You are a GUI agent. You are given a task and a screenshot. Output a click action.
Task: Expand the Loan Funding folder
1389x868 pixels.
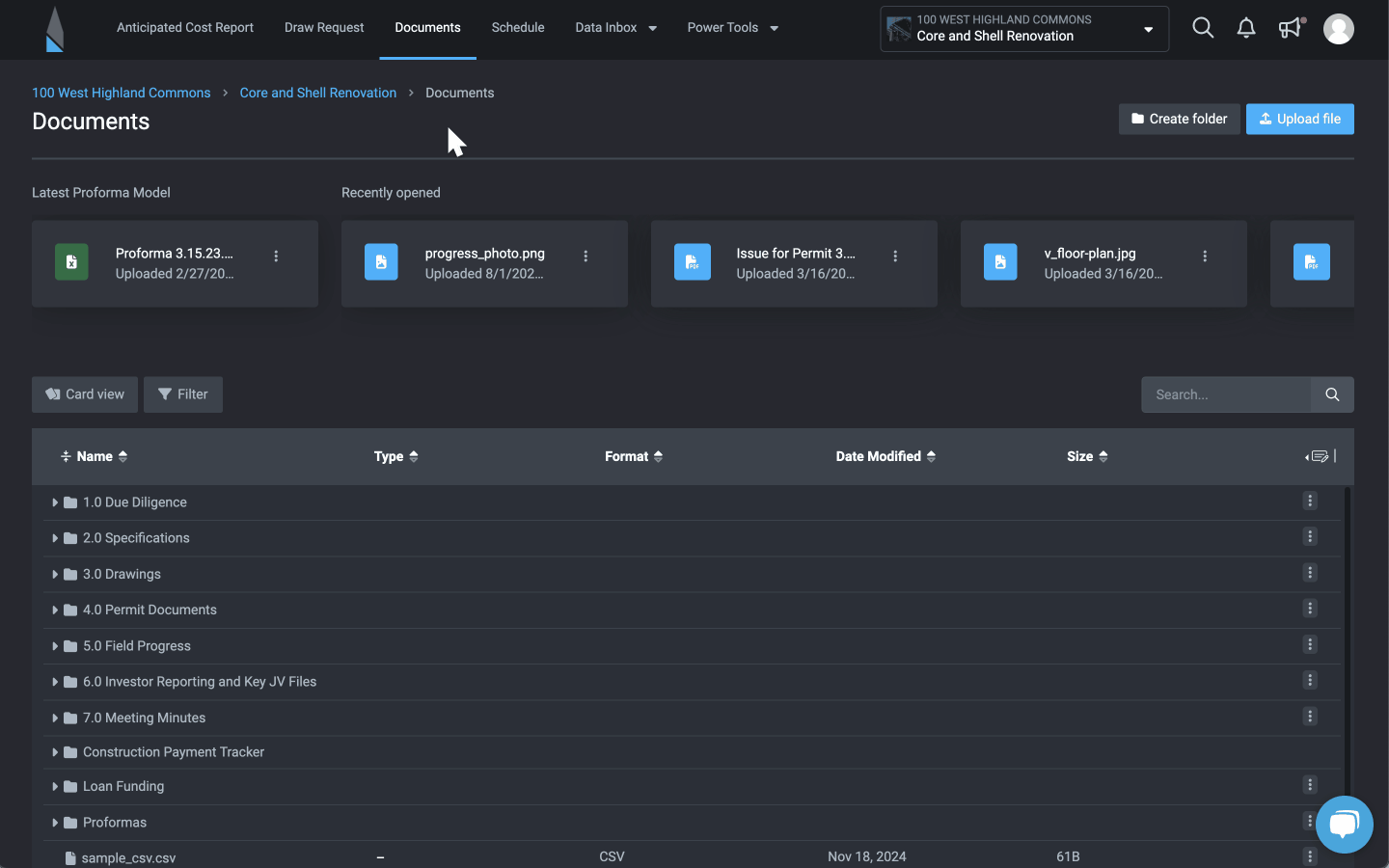click(55, 787)
